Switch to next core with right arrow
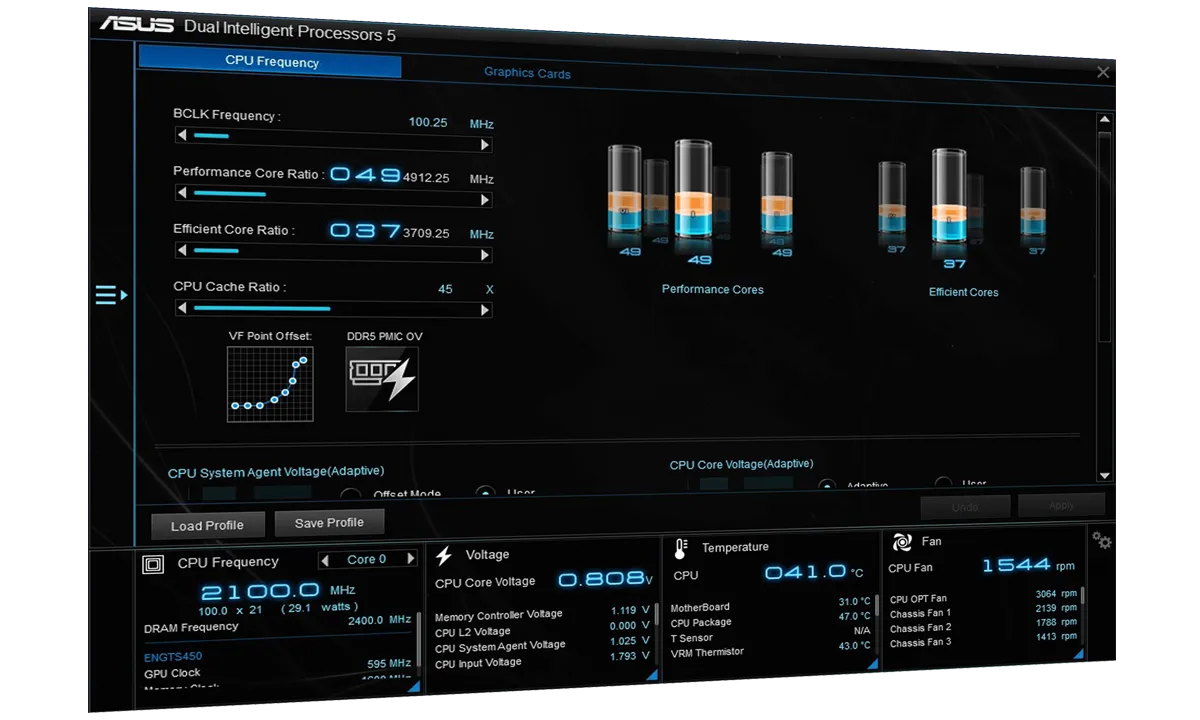Viewport: 1200px width, 720px height. coord(410,559)
